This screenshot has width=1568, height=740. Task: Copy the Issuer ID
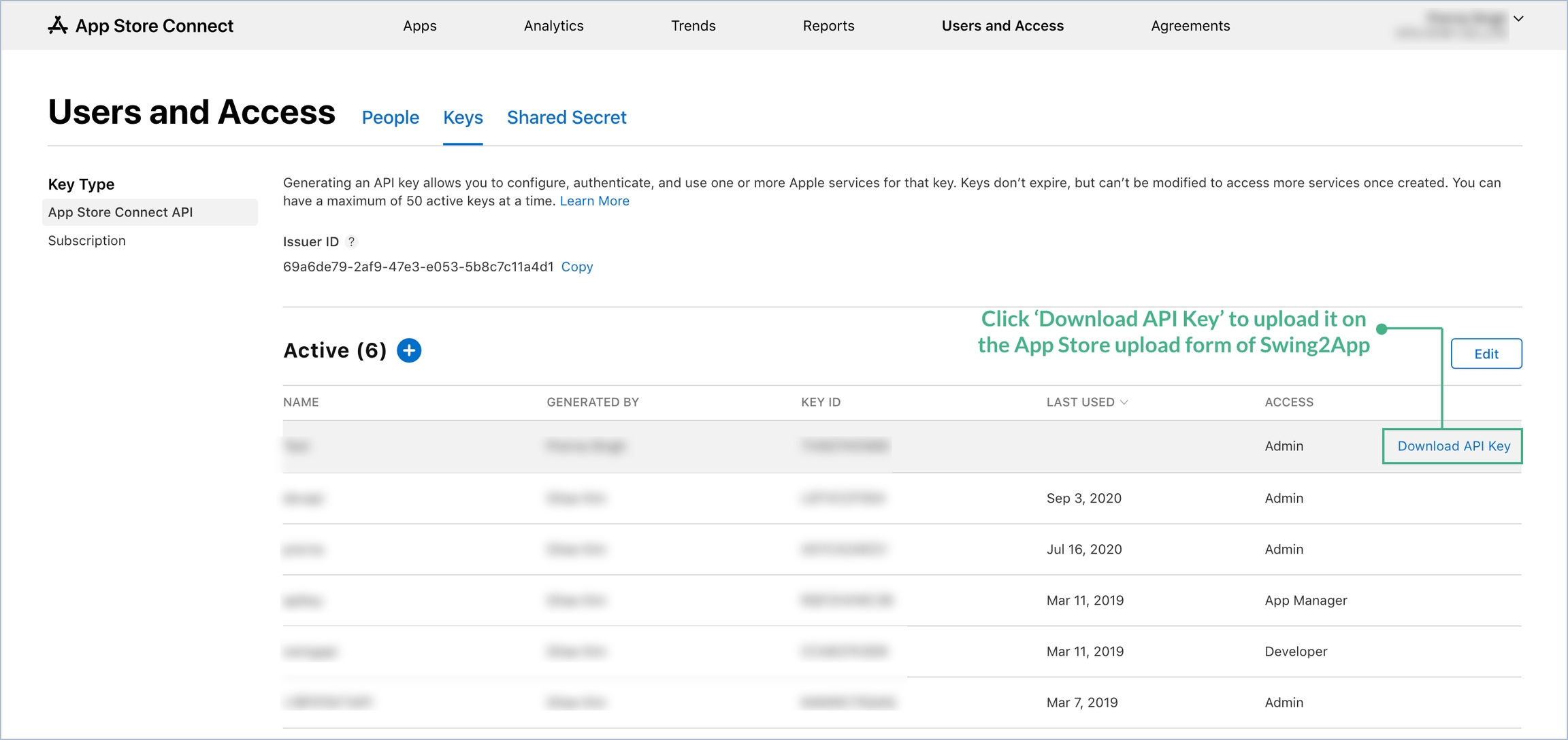tap(577, 267)
